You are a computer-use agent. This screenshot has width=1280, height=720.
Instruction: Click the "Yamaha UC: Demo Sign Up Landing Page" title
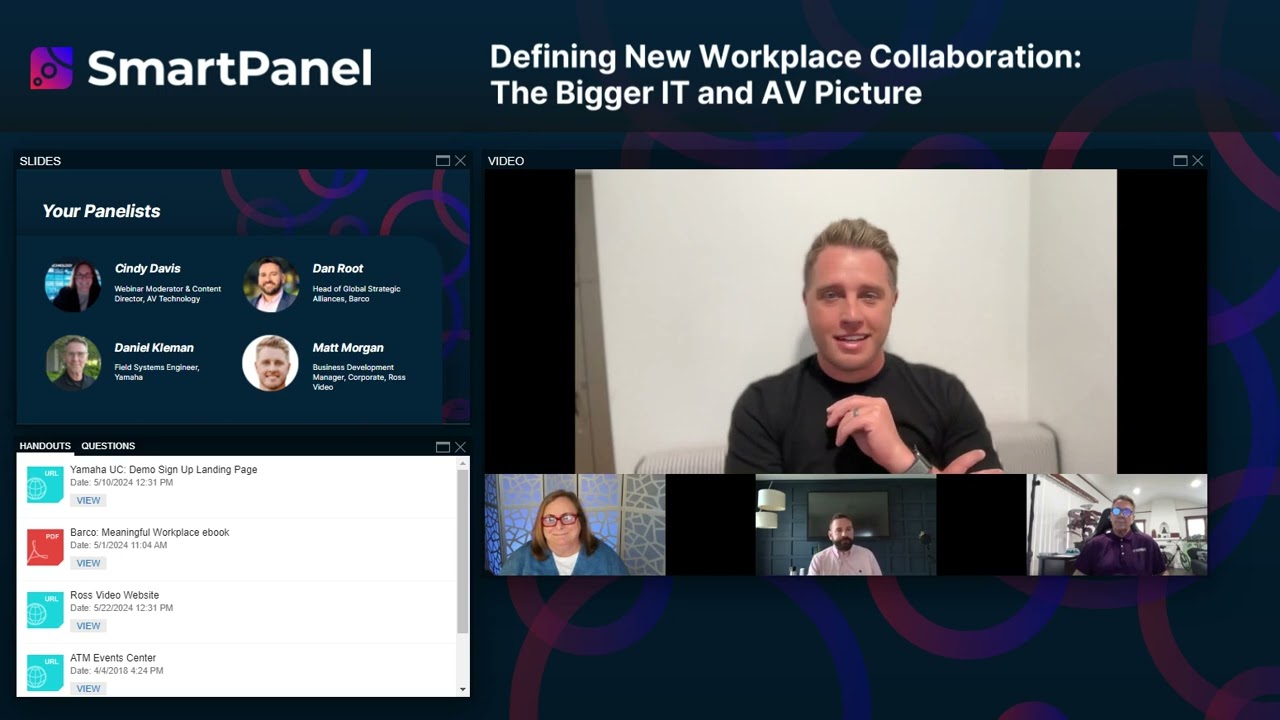pos(163,470)
